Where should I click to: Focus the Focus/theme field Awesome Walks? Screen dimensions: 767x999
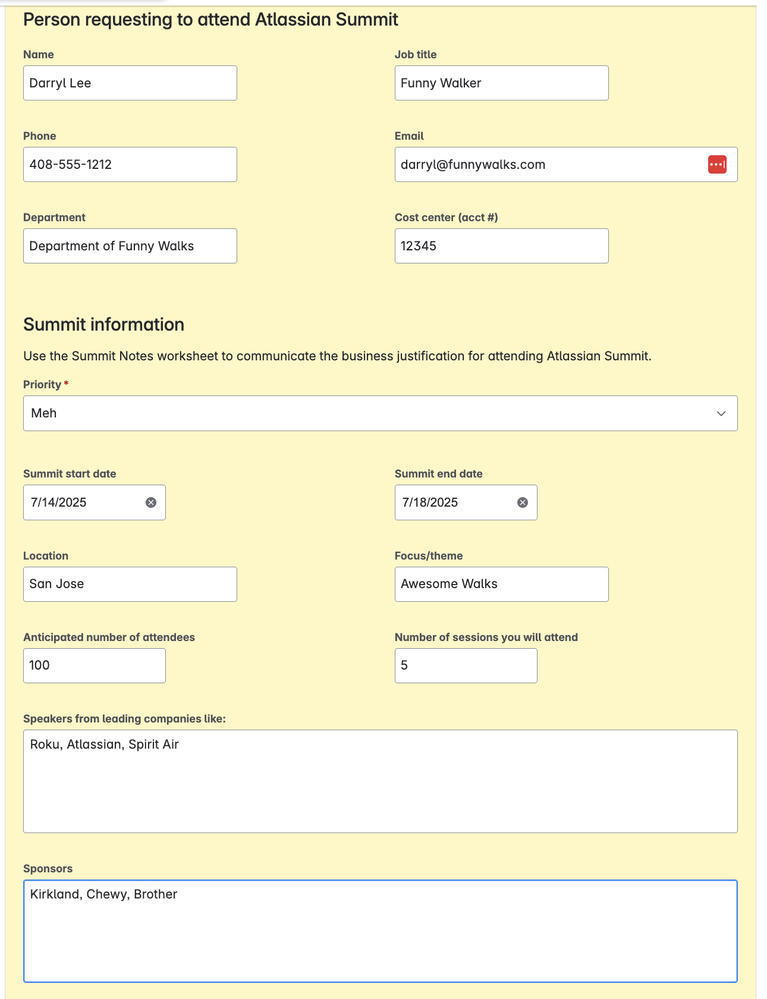pos(501,584)
